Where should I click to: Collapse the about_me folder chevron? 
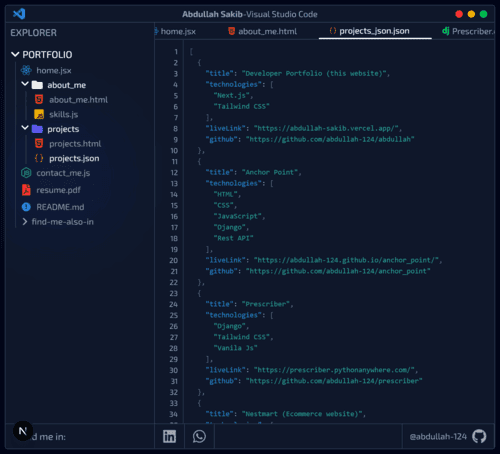tap(25, 84)
